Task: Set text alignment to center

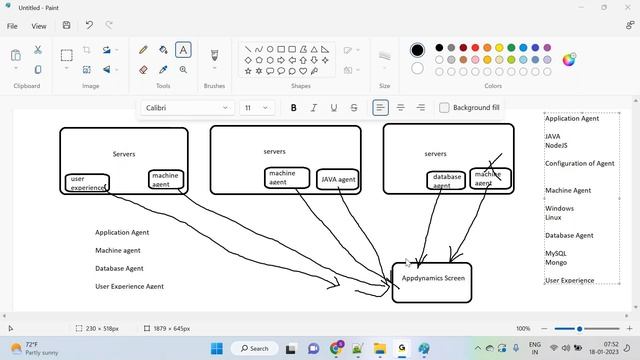Action: (401, 108)
